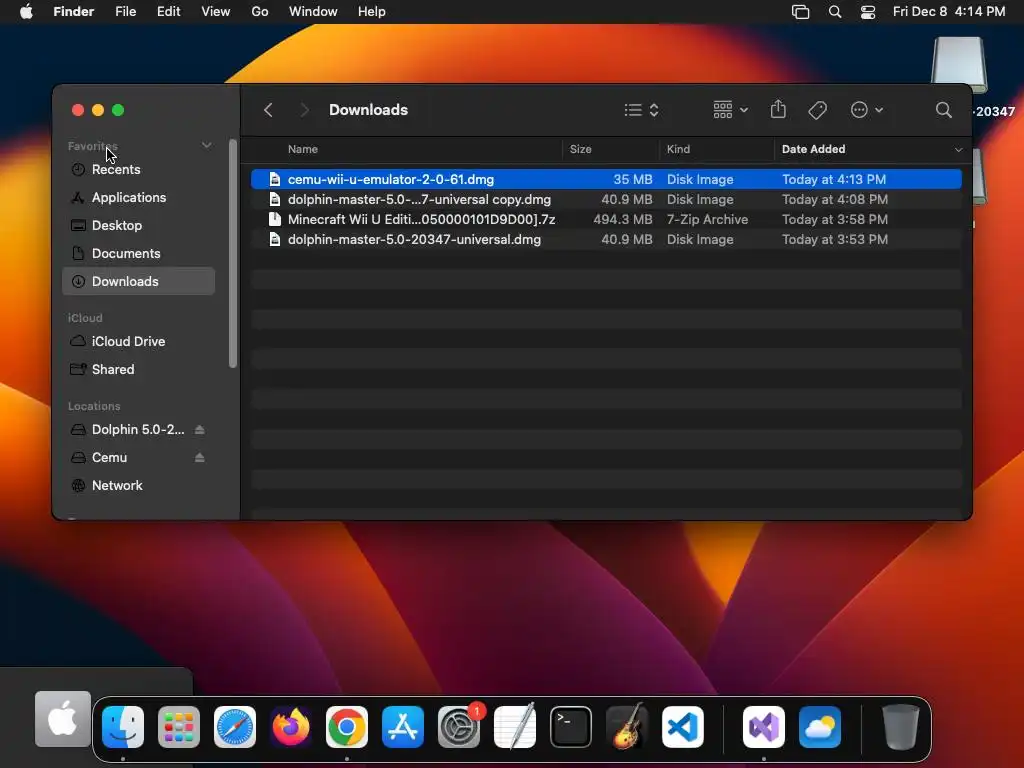This screenshot has height=768, width=1024.
Task: Toggle Date Added sort direction chevron
Action: [x=958, y=150]
